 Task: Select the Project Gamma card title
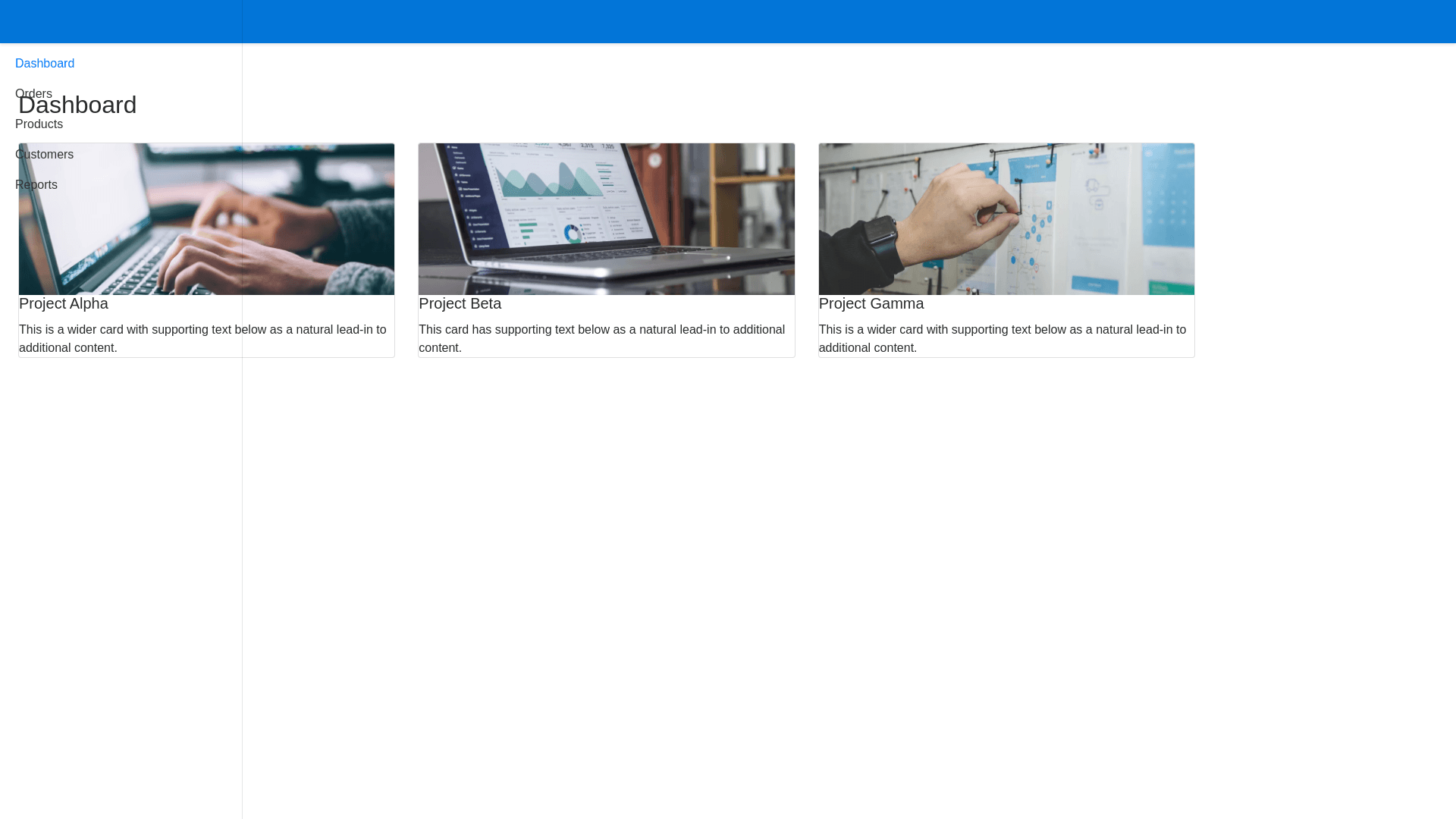(x=871, y=303)
